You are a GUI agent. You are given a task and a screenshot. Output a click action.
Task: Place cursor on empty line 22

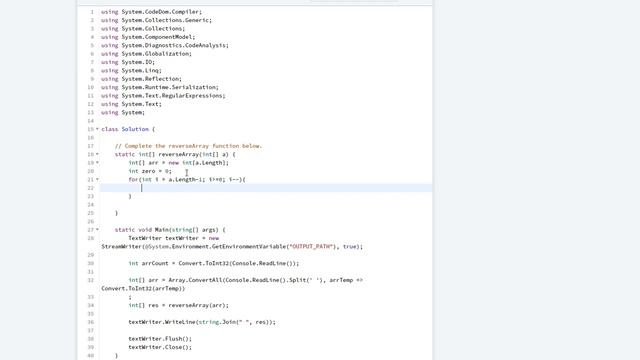pos(266,188)
